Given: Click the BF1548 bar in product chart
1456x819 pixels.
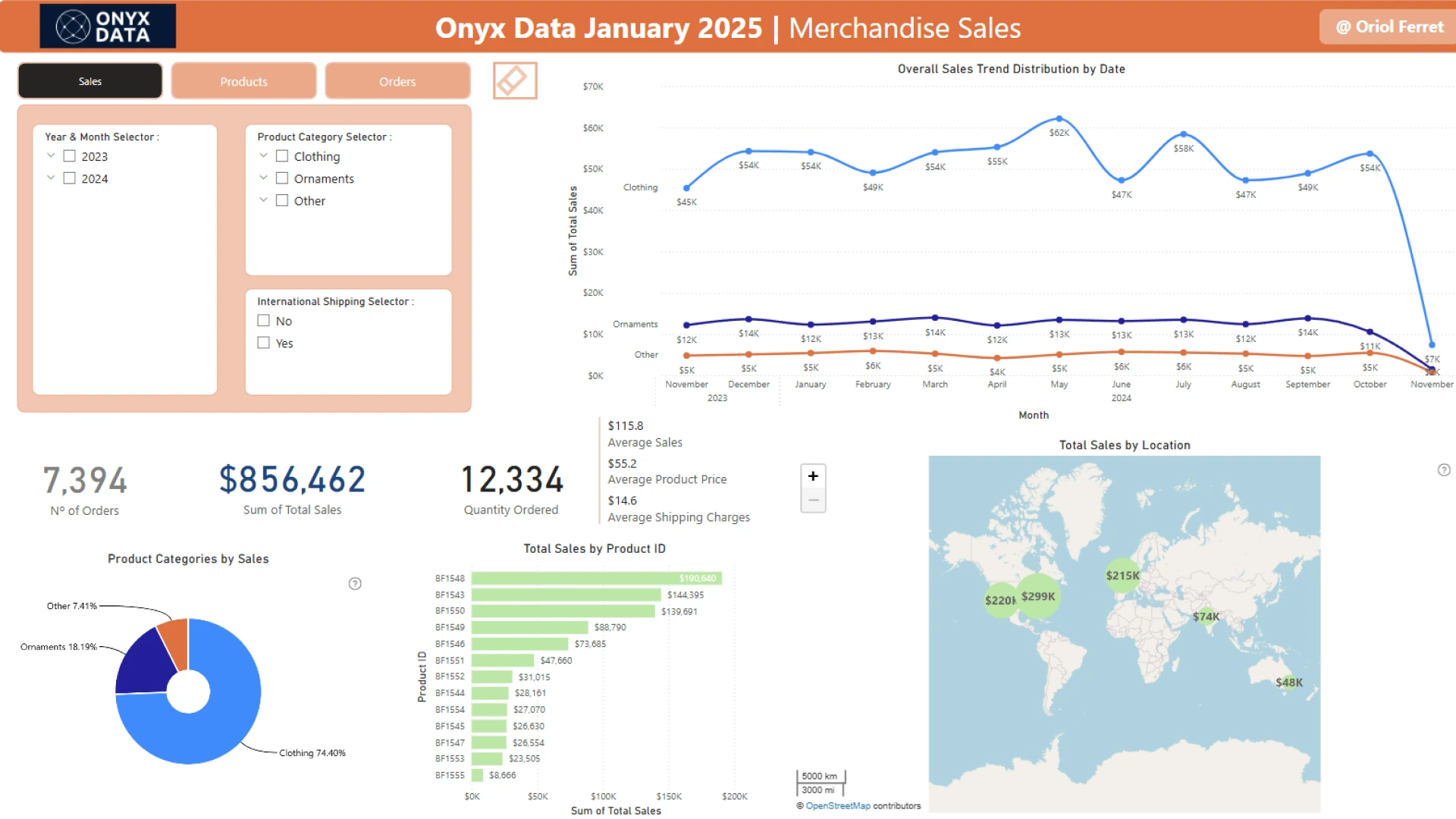Looking at the screenshot, I should pyautogui.click(x=596, y=579).
